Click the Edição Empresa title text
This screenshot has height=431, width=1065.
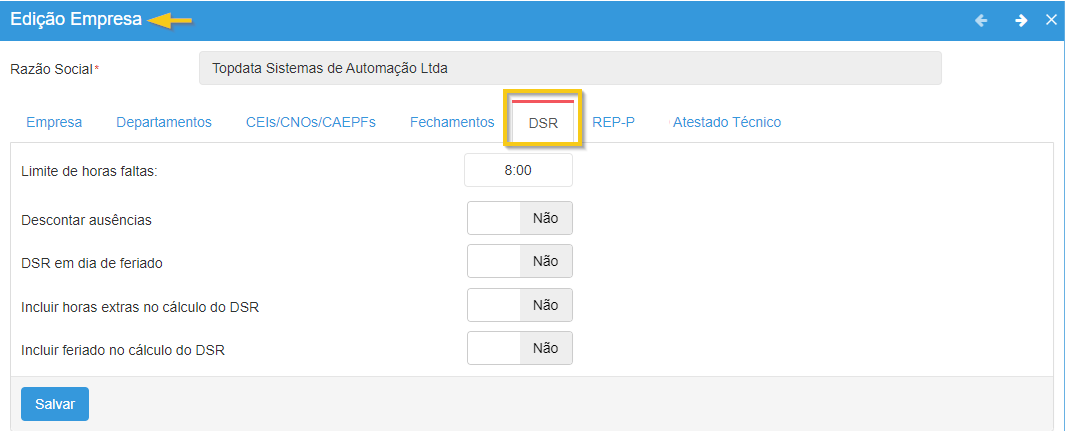(76, 20)
